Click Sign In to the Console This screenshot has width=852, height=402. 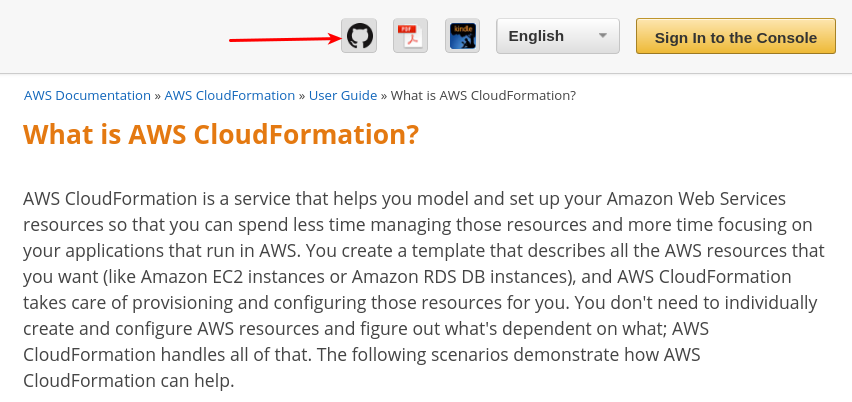(736, 36)
